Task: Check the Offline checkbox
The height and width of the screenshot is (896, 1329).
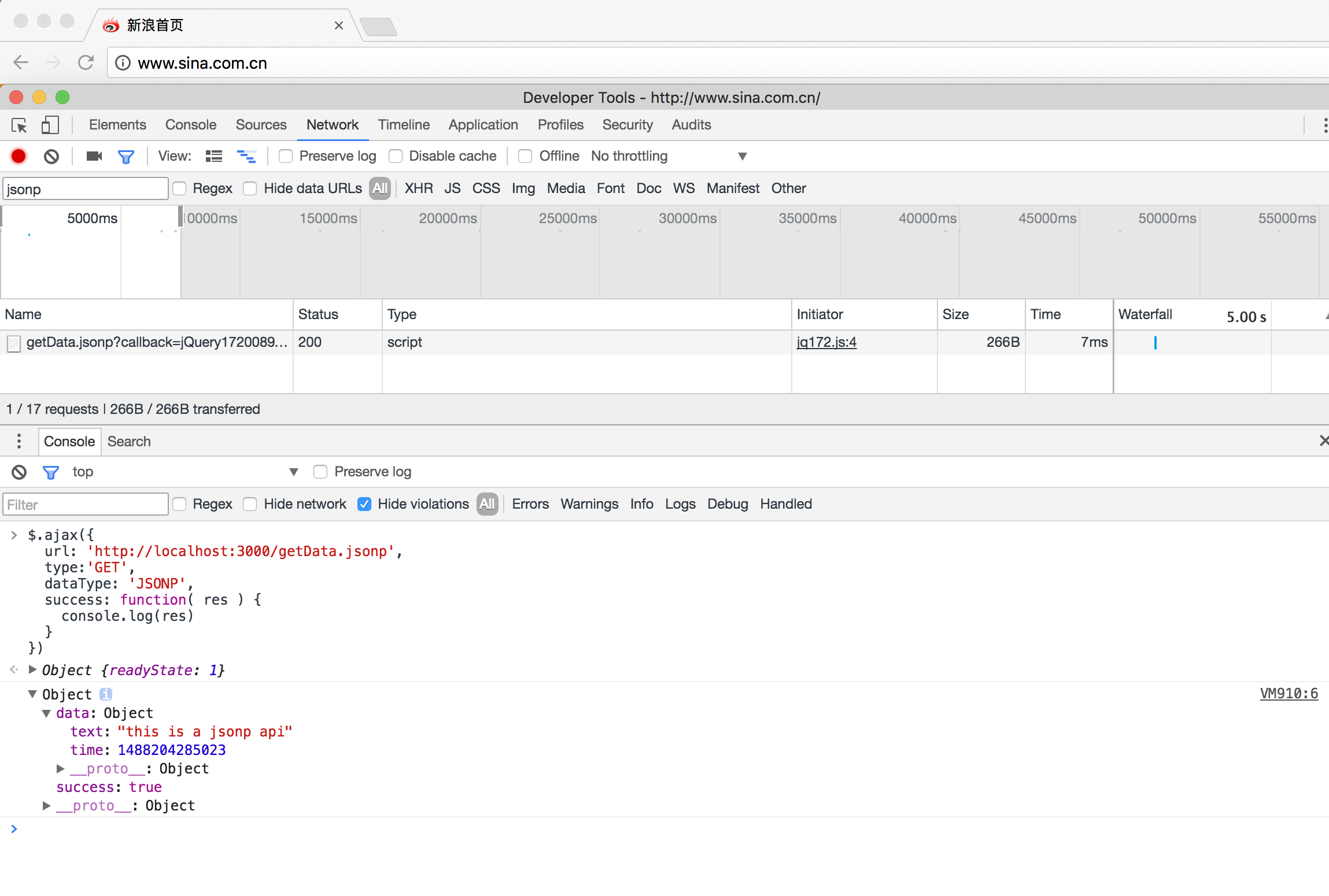Action: [525, 156]
